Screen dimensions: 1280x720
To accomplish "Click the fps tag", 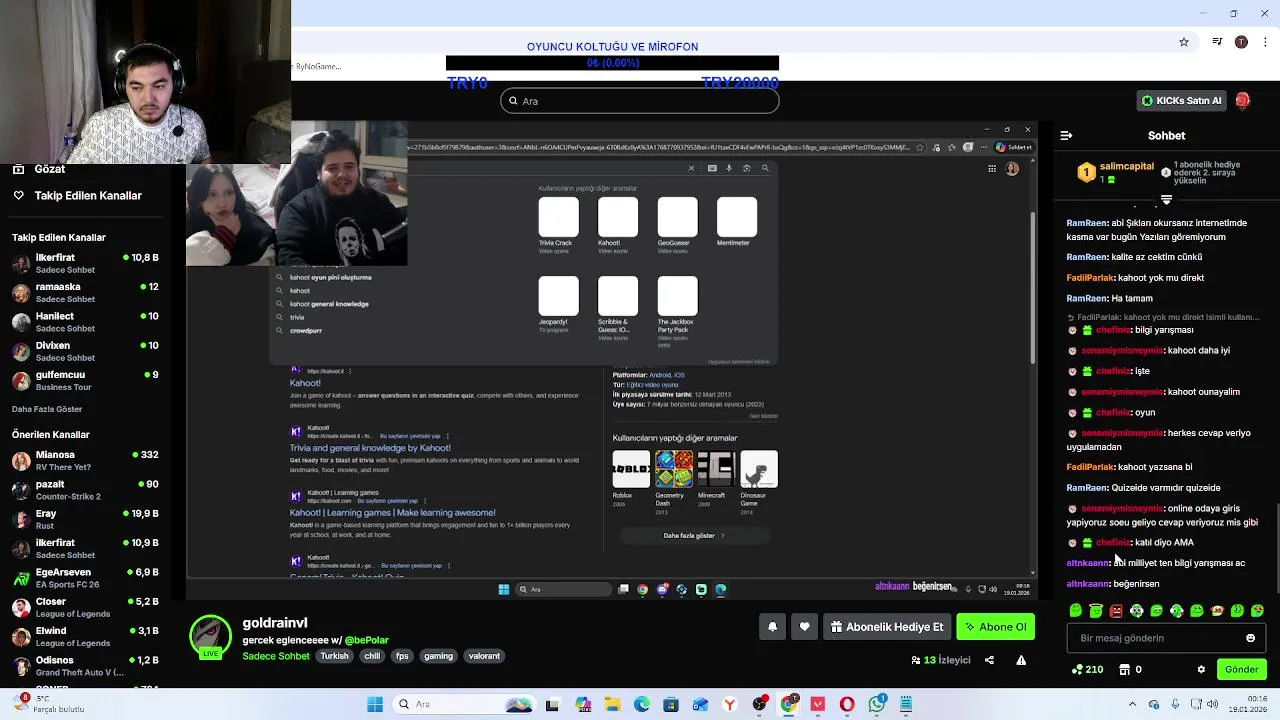I will (402, 656).
